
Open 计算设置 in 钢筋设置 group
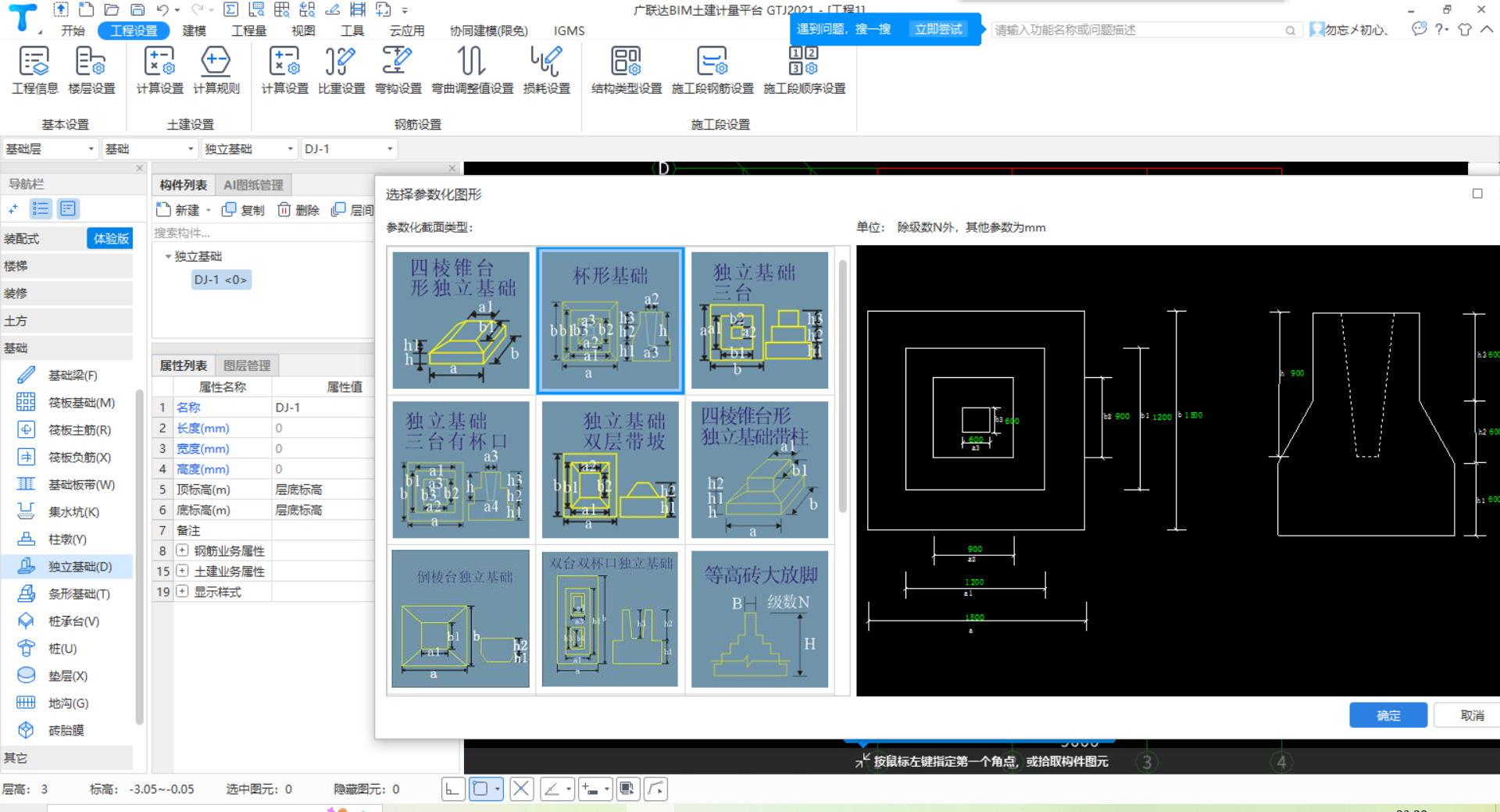[284, 70]
